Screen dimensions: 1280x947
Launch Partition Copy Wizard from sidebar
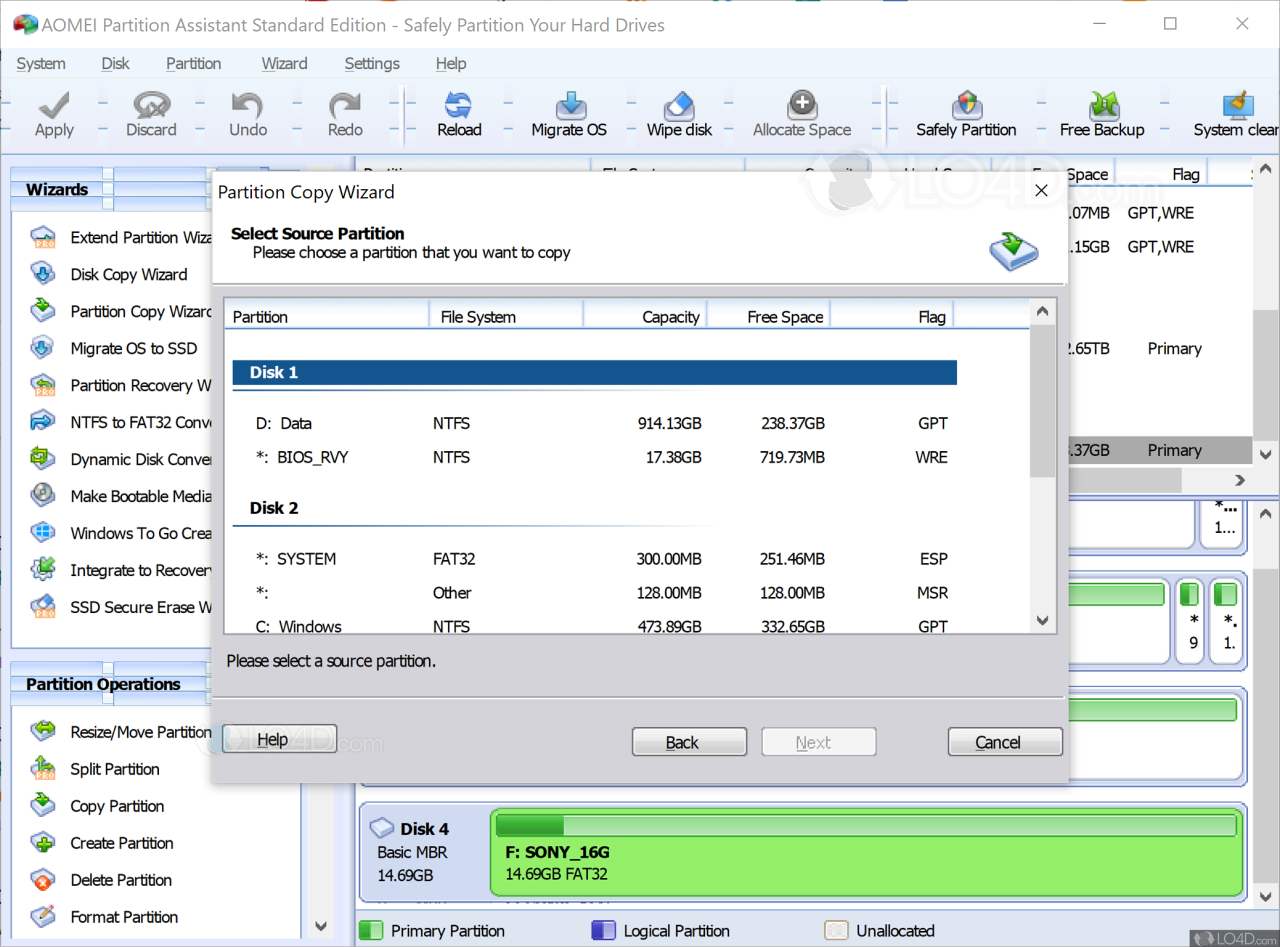point(122,311)
